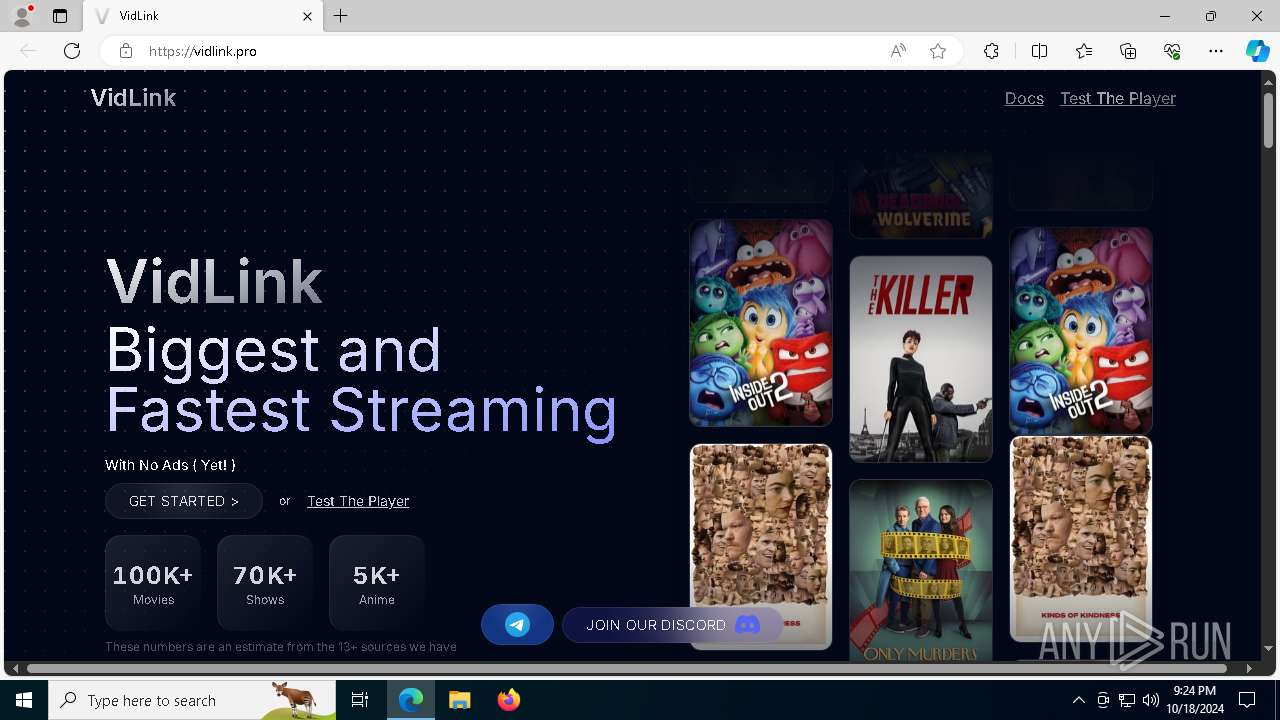The image size is (1280, 720).
Task: Open Task View on taskbar
Action: pos(360,700)
